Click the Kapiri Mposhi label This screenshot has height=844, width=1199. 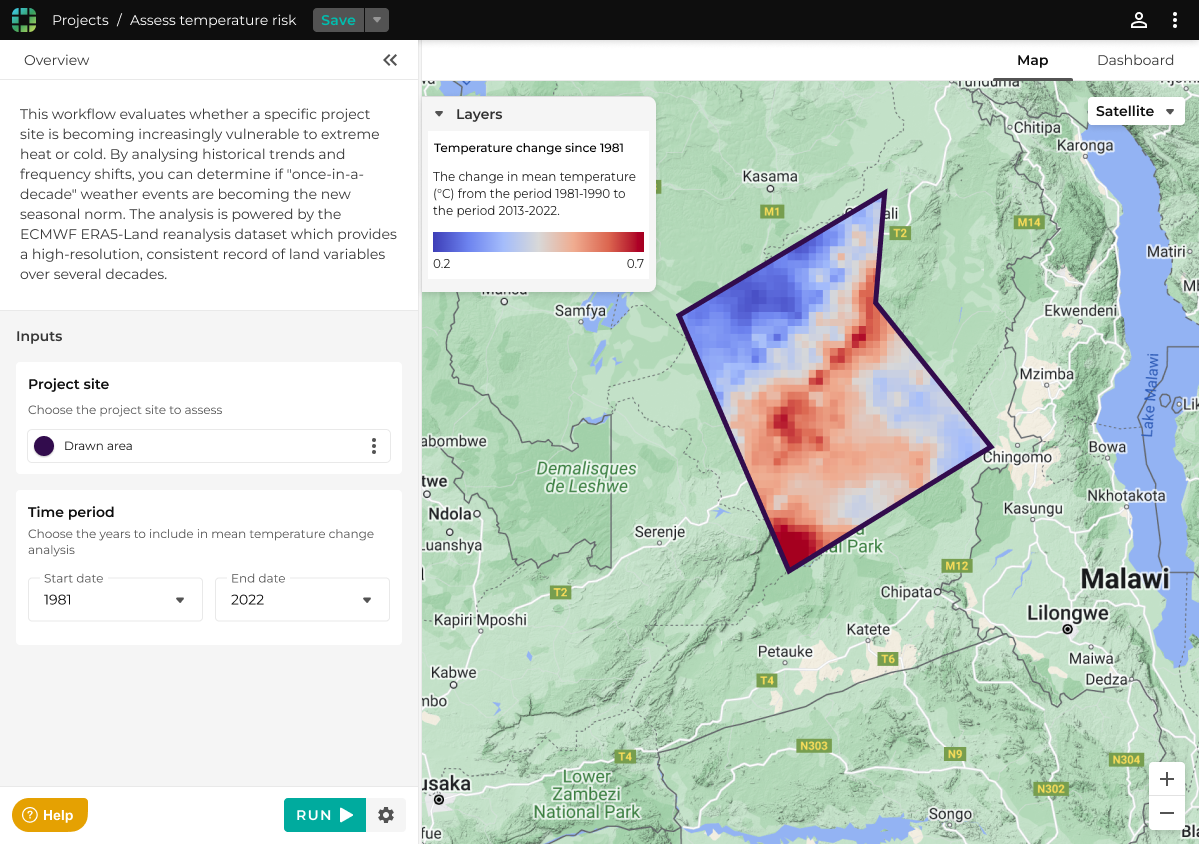coord(480,620)
